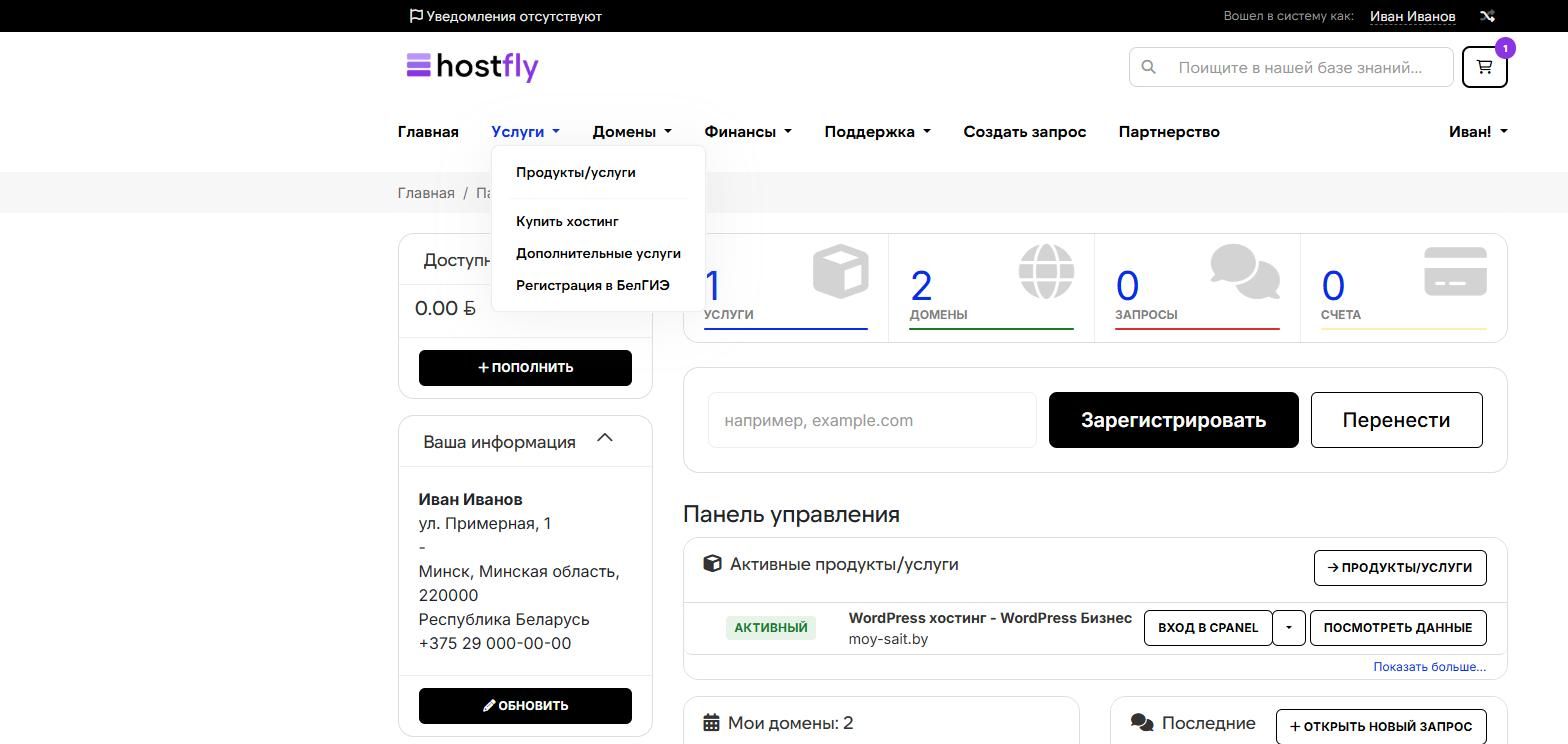
Task: Click the Республика Беларусь text
Action: pyautogui.click(x=504, y=619)
